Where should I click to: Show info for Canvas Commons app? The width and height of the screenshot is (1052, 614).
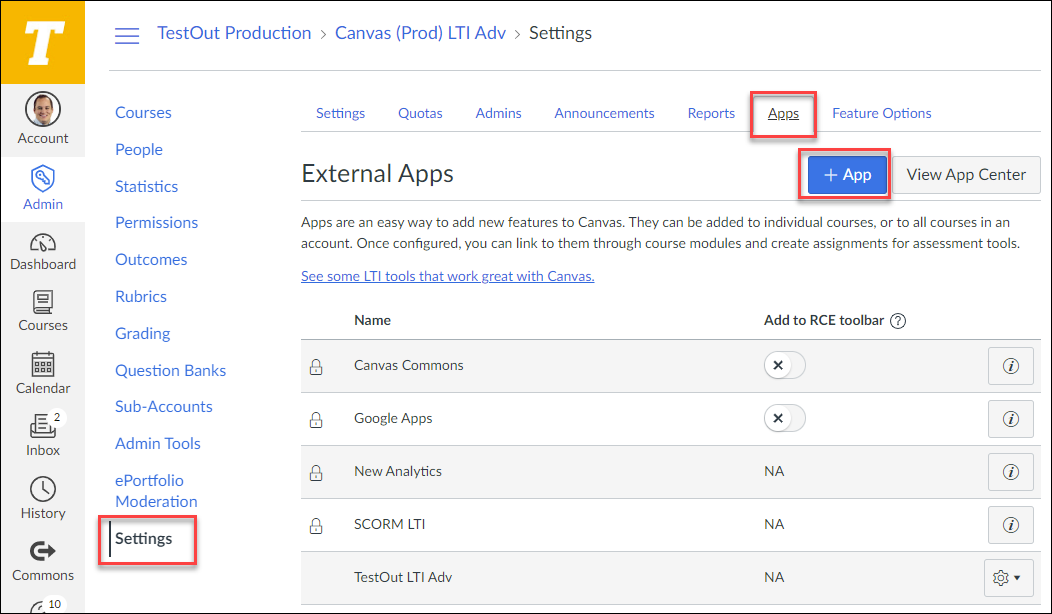pyautogui.click(x=1010, y=366)
